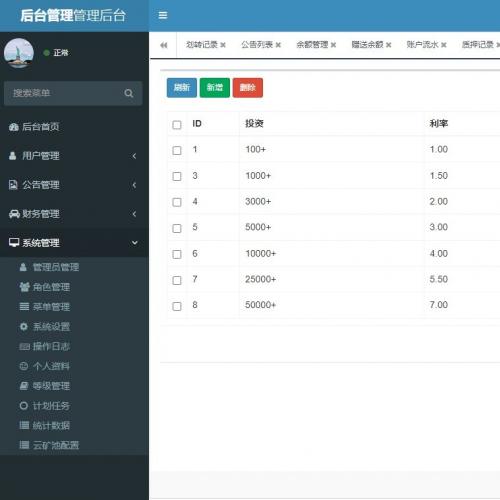Open 角色管理 group icon item
This screenshot has width=500, height=500.
(24, 287)
